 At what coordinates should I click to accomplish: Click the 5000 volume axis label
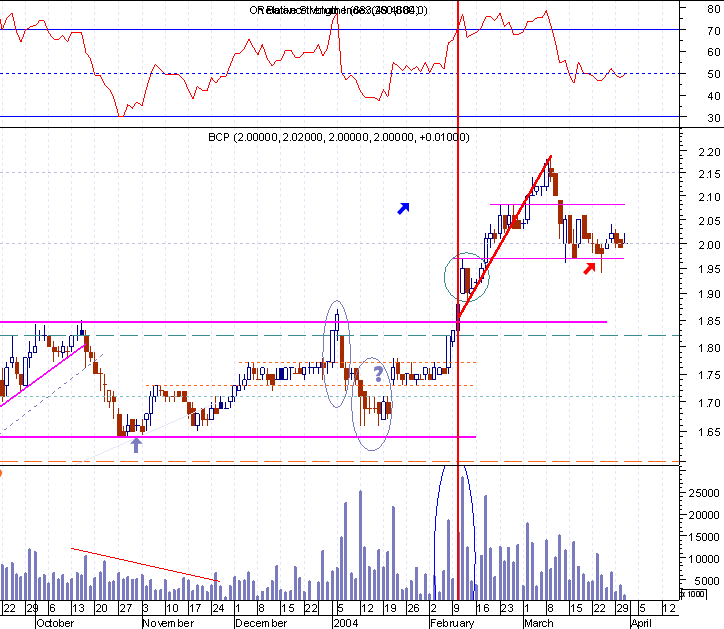click(x=706, y=581)
